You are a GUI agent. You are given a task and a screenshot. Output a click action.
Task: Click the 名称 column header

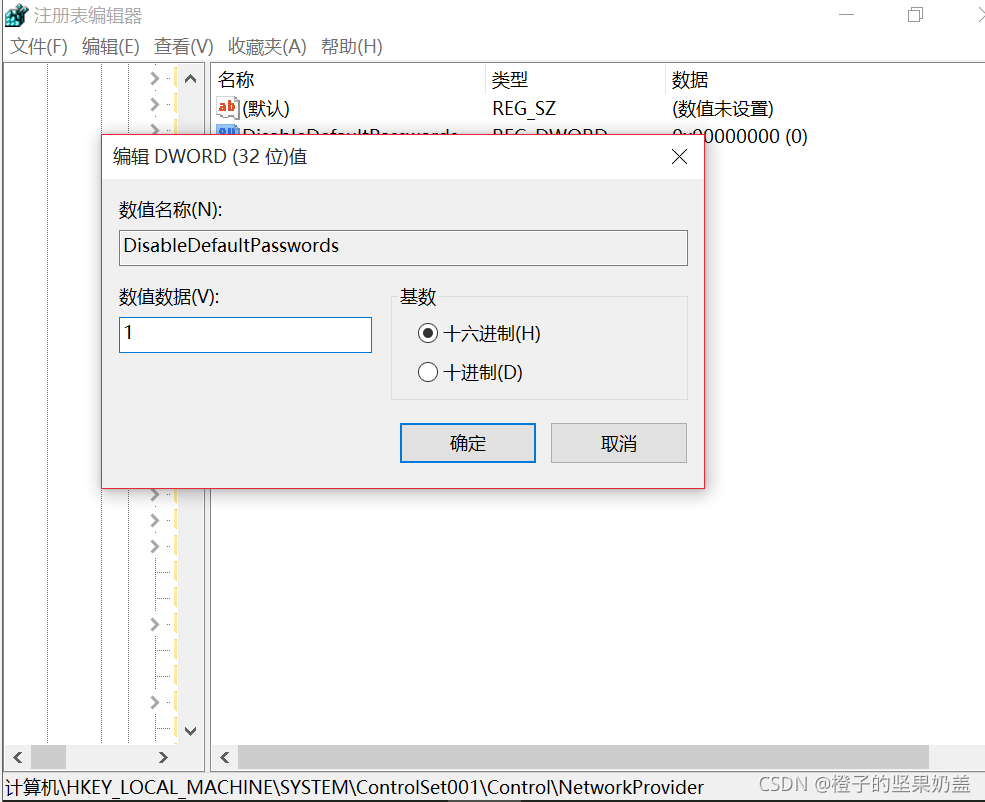pyautogui.click(x=235, y=79)
